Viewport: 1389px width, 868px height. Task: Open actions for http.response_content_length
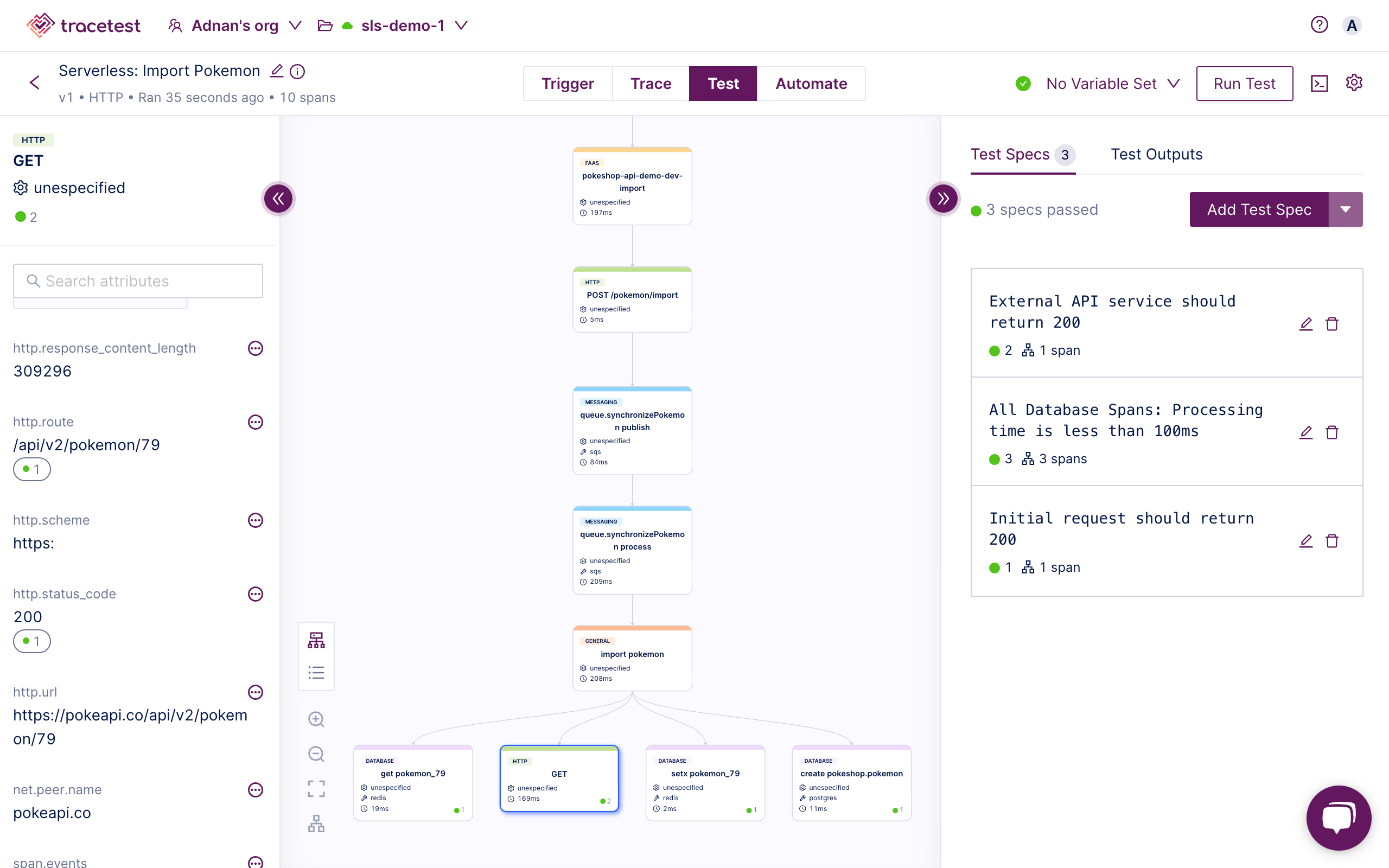point(256,348)
